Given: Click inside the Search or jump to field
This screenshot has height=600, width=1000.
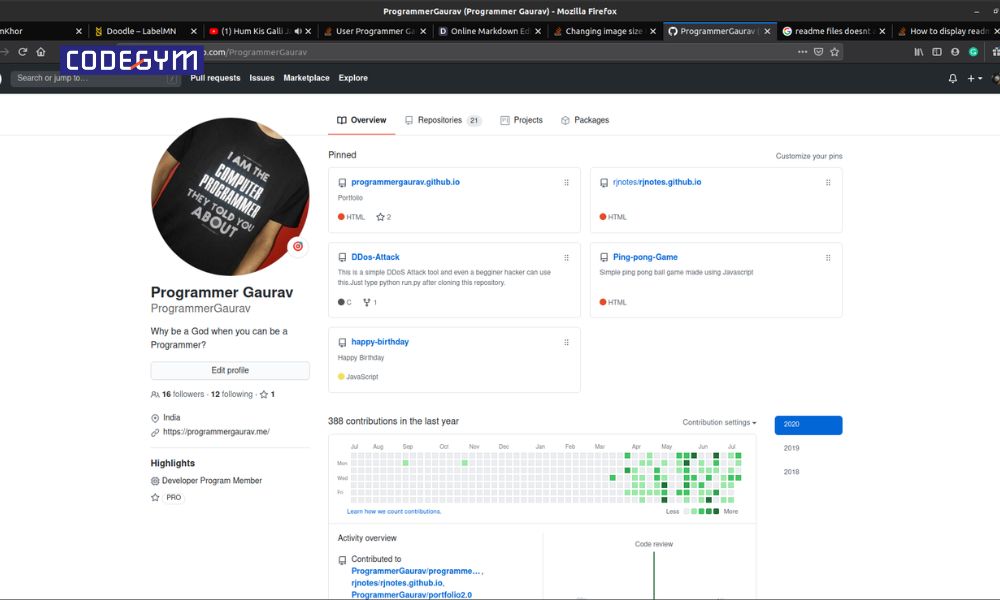Looking at the screenshot, I should tap(90, 77).
